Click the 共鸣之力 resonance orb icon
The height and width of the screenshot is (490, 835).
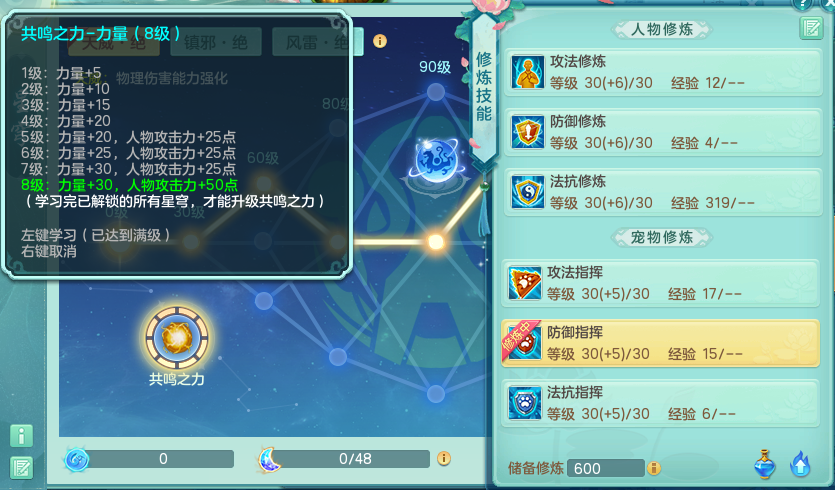[x=177, y=338]
